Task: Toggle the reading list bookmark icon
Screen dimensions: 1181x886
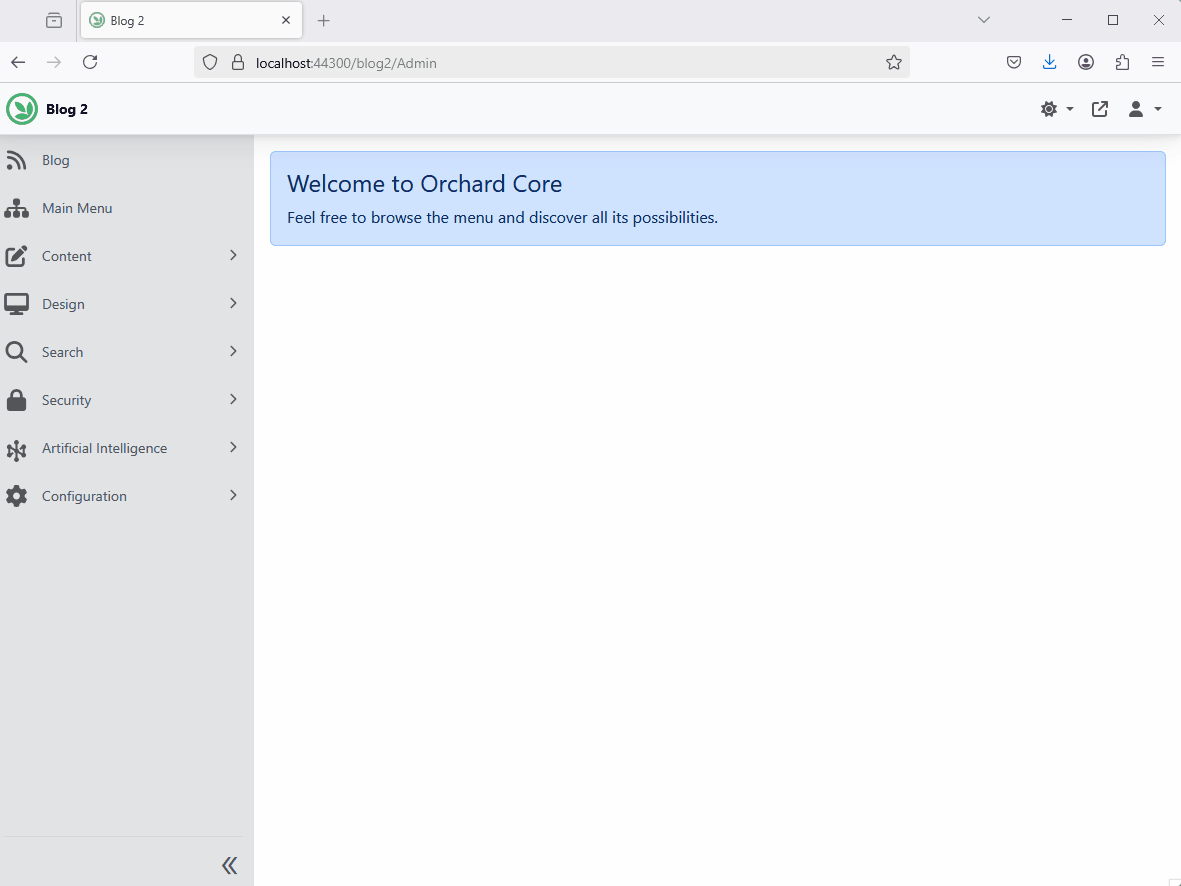Action: (x=1013, y=62)
